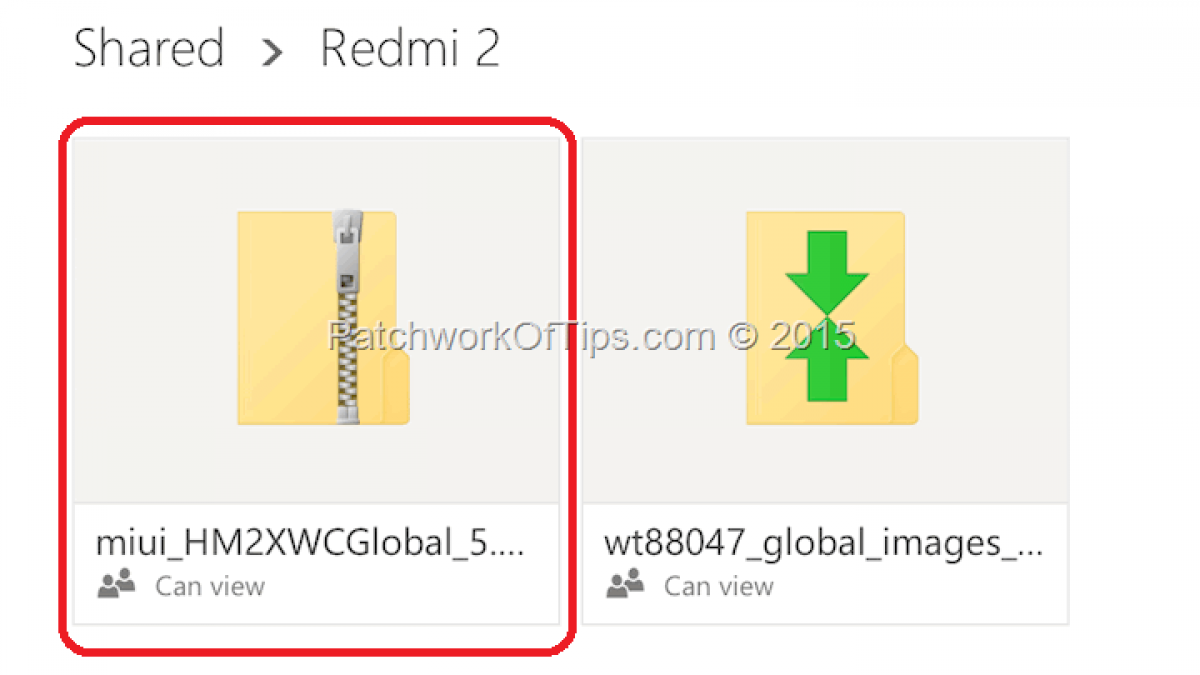Image resolution: width=1200 pixels, height=675 pixels.
Task: Open the zipped folder icon for miui file
Action: (x=323, y=318)
